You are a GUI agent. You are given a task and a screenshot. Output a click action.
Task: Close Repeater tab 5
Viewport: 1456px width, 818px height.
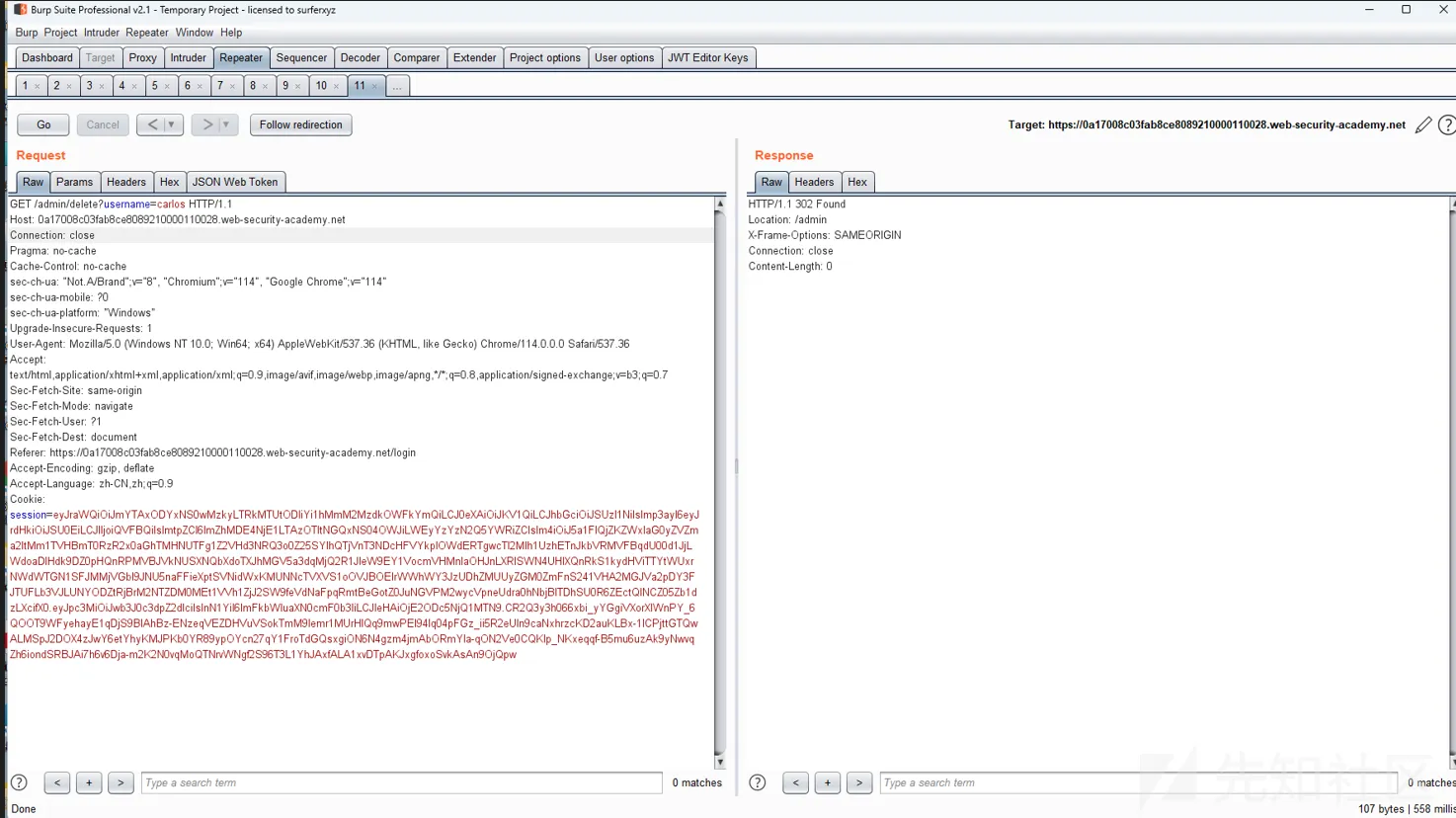tap(167, 87)
